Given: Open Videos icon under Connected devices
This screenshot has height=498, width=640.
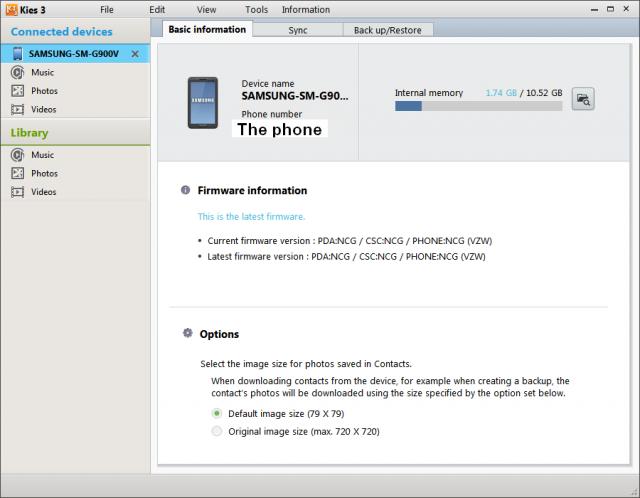Looking at the screenshot, I should pyautogui.click(x=18, y=109).
